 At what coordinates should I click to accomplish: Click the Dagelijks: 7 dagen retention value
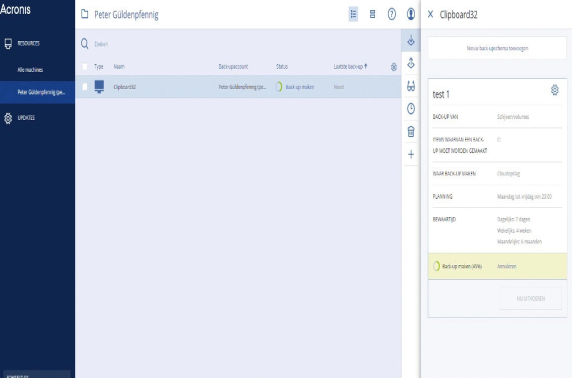click(513, 219)
